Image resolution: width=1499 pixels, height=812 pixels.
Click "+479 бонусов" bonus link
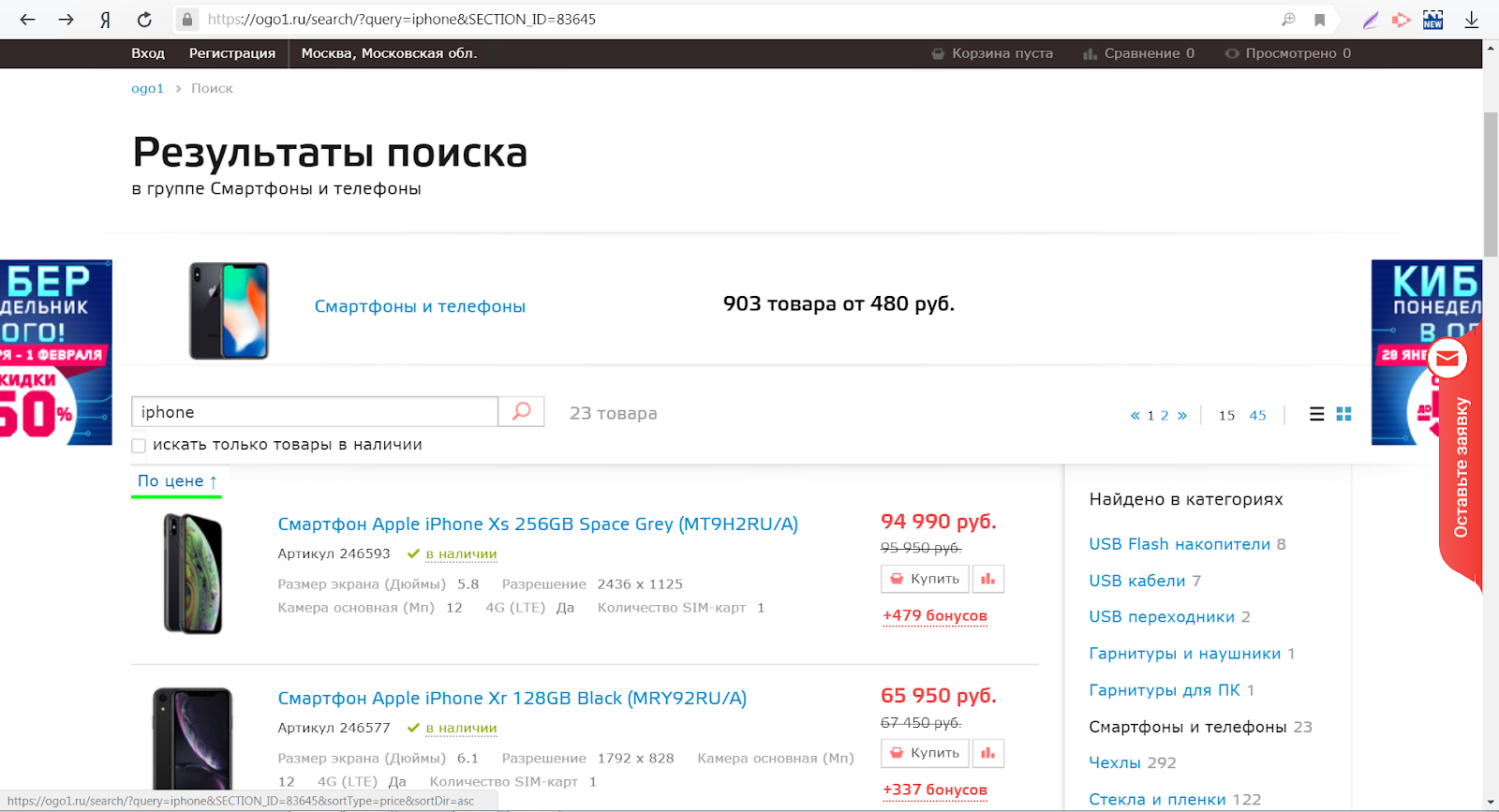tap(935, 616)
